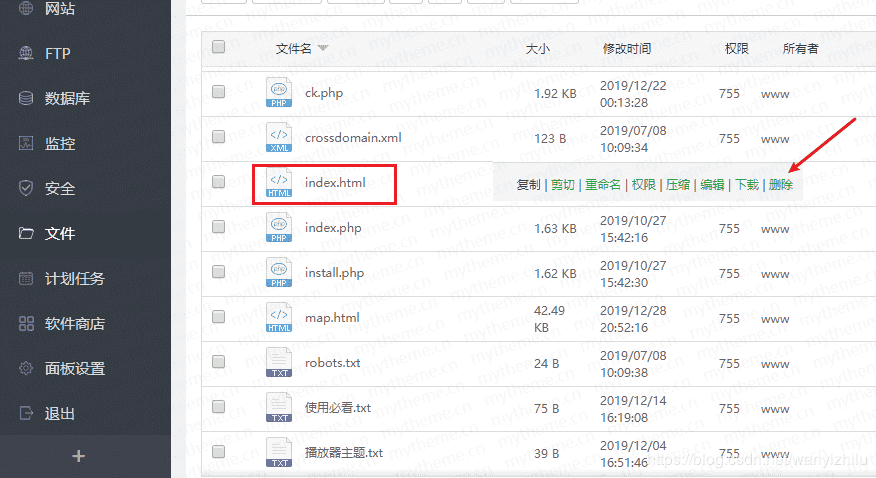Click 删除 action for index.html

coord(781,185)
